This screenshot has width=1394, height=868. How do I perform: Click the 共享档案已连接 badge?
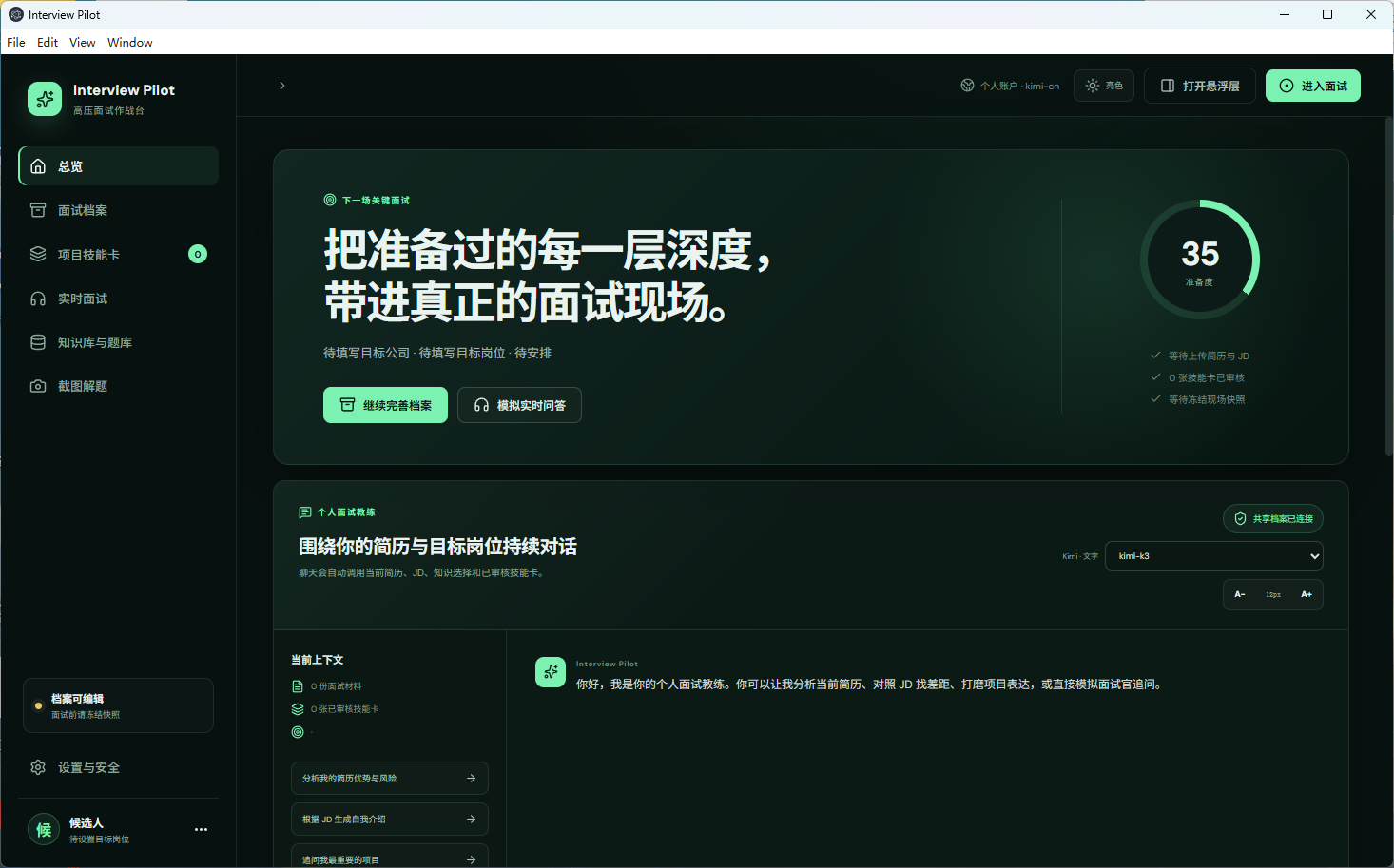coord(1273,519)
